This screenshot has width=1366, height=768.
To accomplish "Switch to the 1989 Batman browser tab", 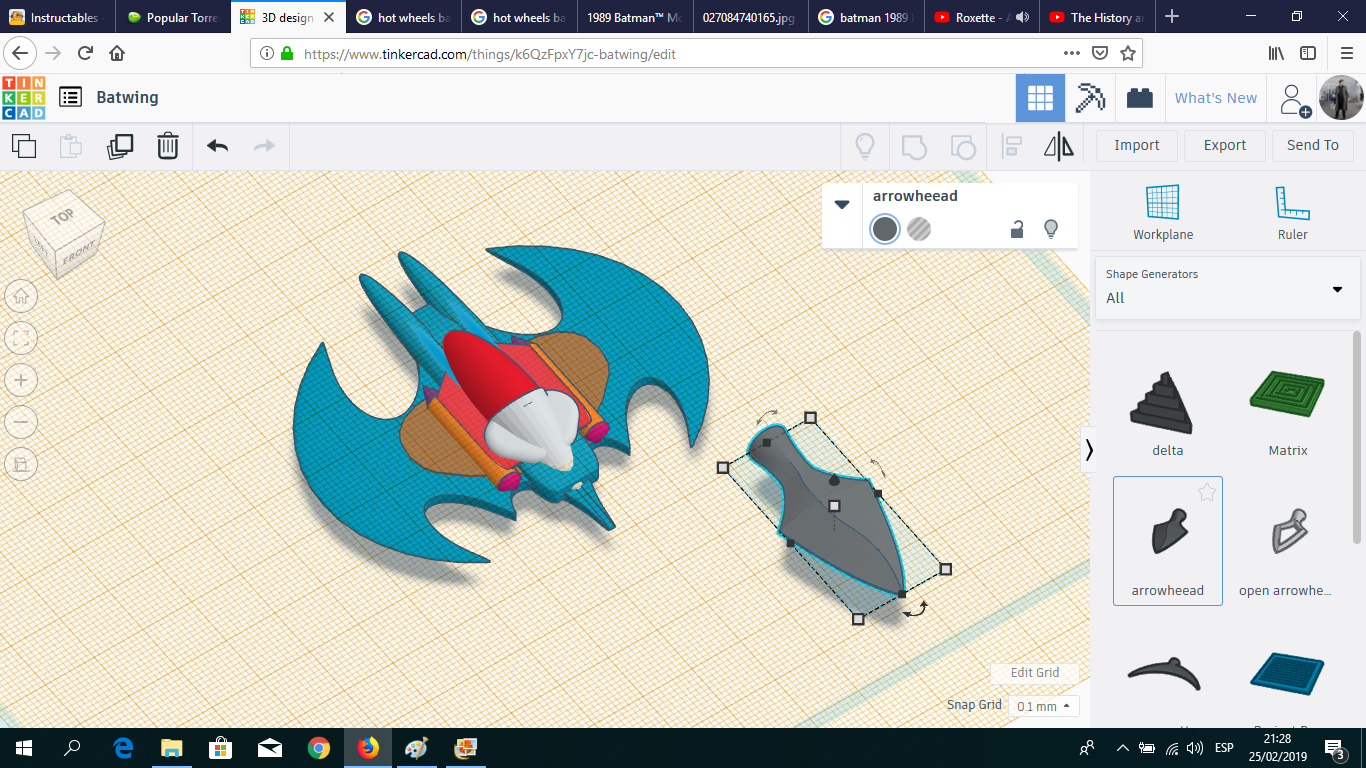I will [633, 17].
